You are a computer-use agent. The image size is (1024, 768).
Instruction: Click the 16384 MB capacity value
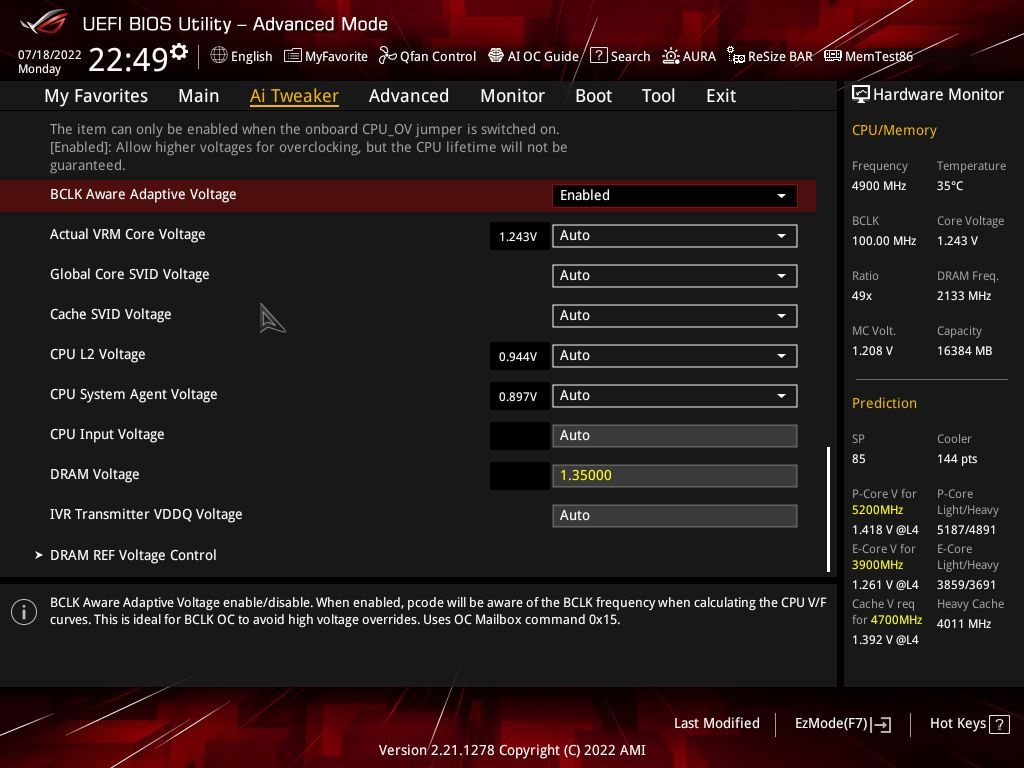tap(965, 351)
